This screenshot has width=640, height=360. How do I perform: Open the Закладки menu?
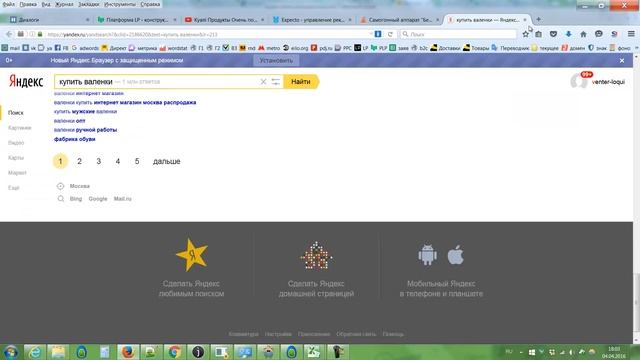click(89, 4)
